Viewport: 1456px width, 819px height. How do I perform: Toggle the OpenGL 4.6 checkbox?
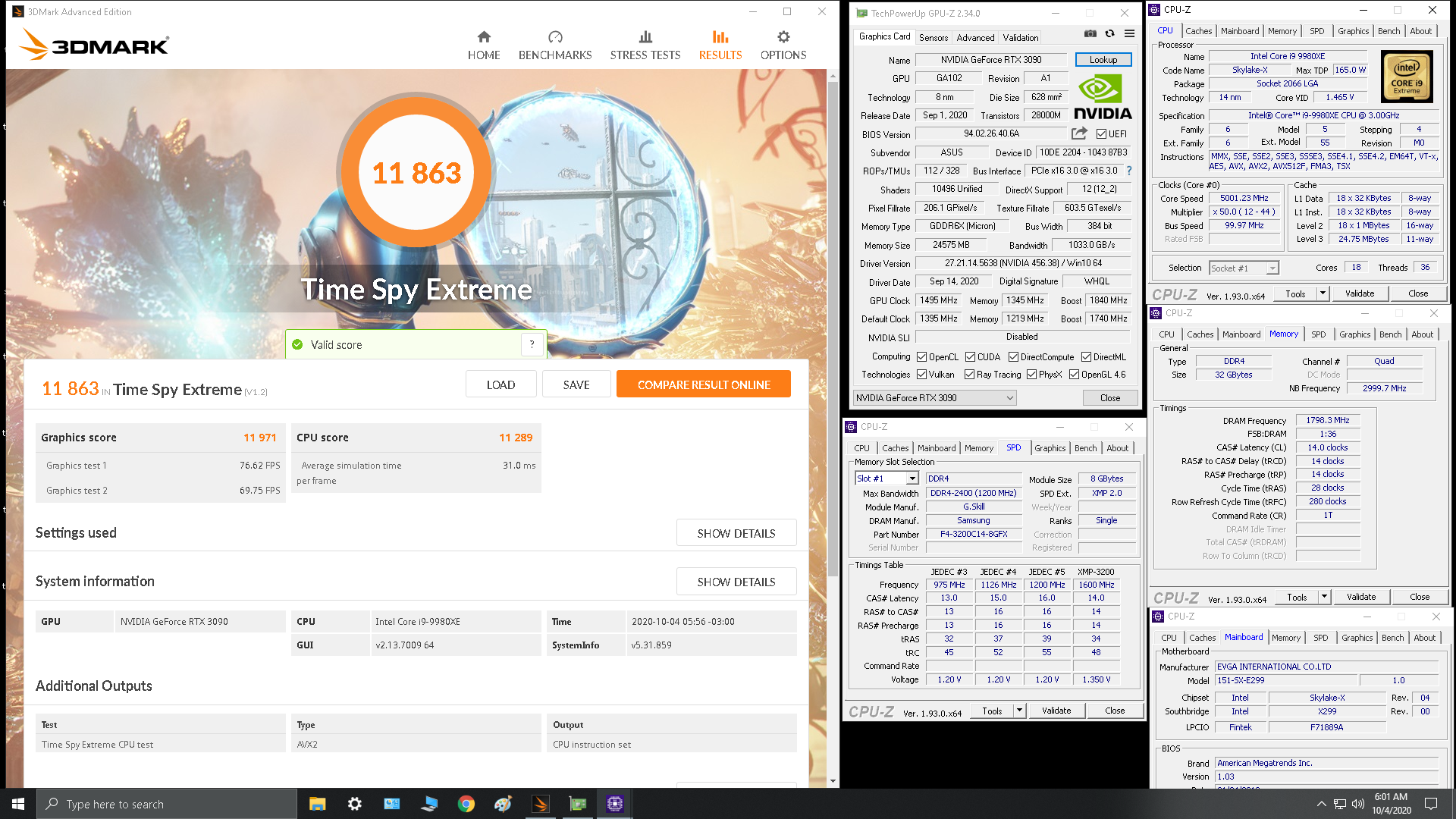point(1074,375)
